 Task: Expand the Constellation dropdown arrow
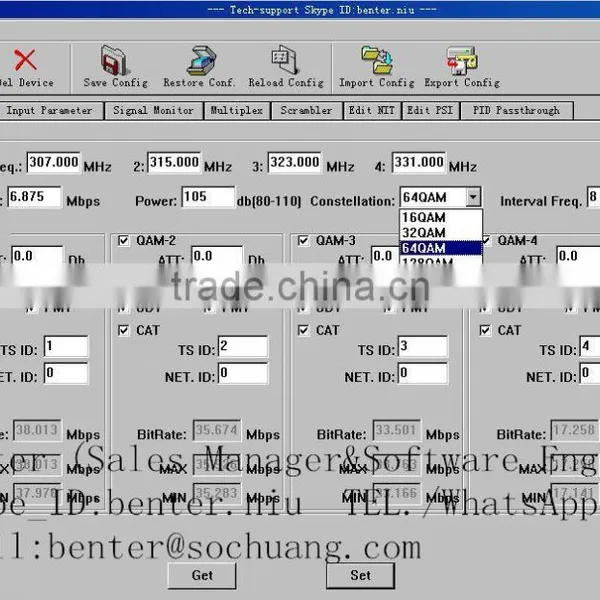[473, 197]
